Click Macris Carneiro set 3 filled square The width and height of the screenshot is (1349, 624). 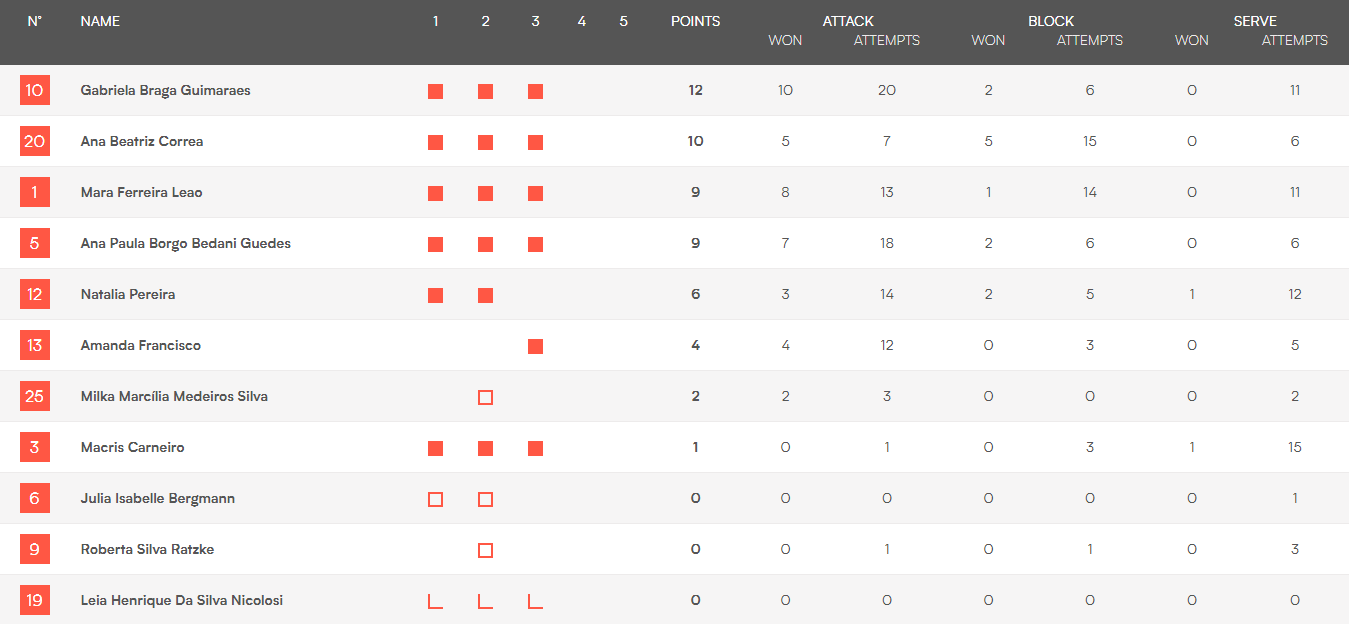pos(535,449)
